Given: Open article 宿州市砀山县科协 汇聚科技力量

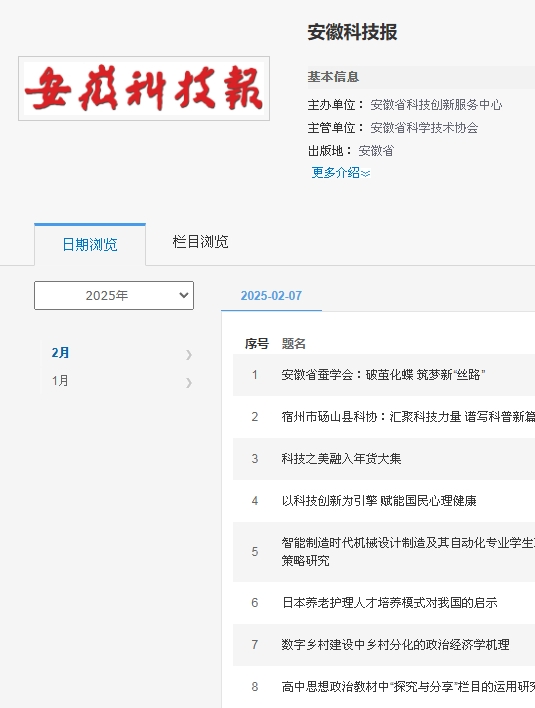Looking at the screenshot, I should coord(408,416).
